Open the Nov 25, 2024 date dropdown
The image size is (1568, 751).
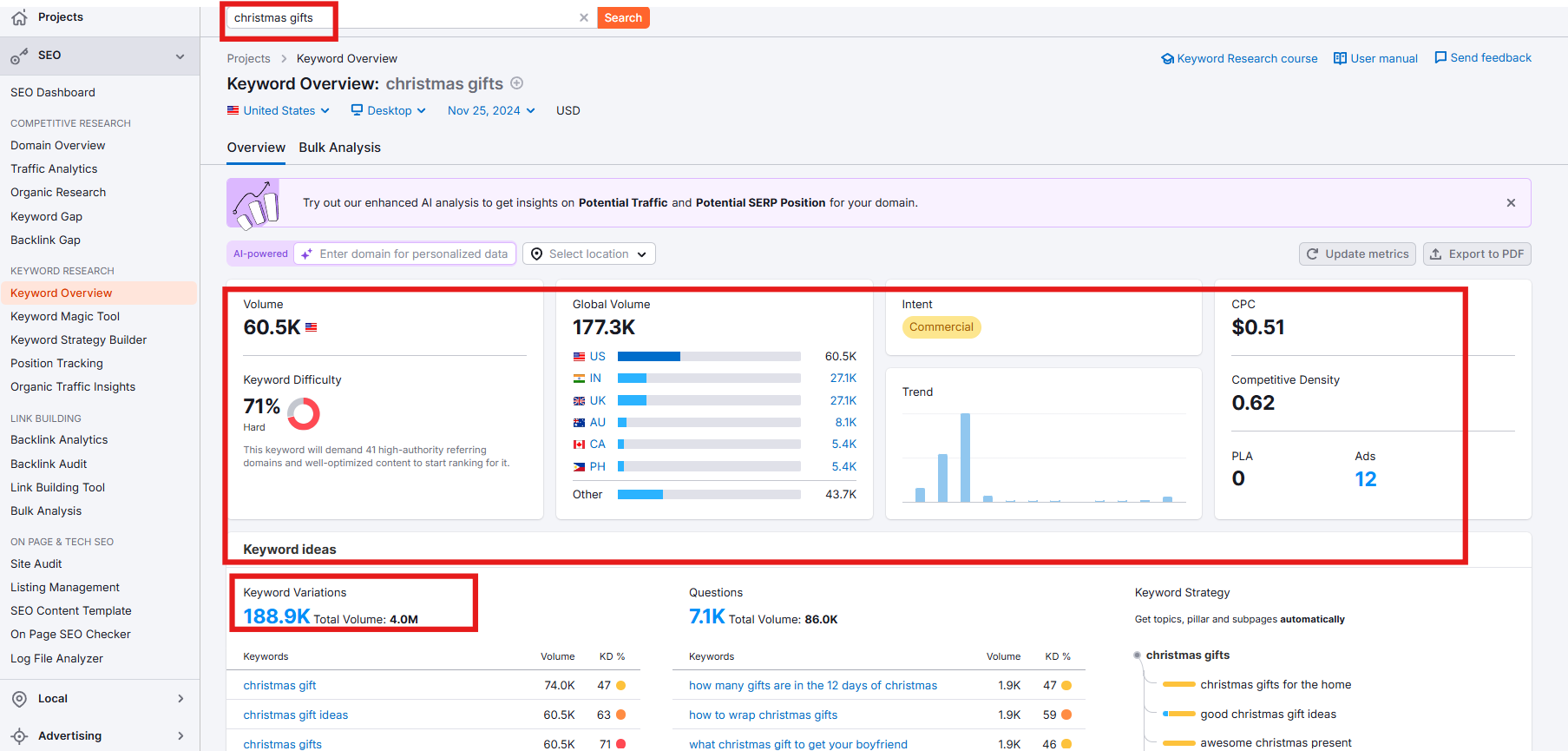pyautogui.click(x=491, y=110)
